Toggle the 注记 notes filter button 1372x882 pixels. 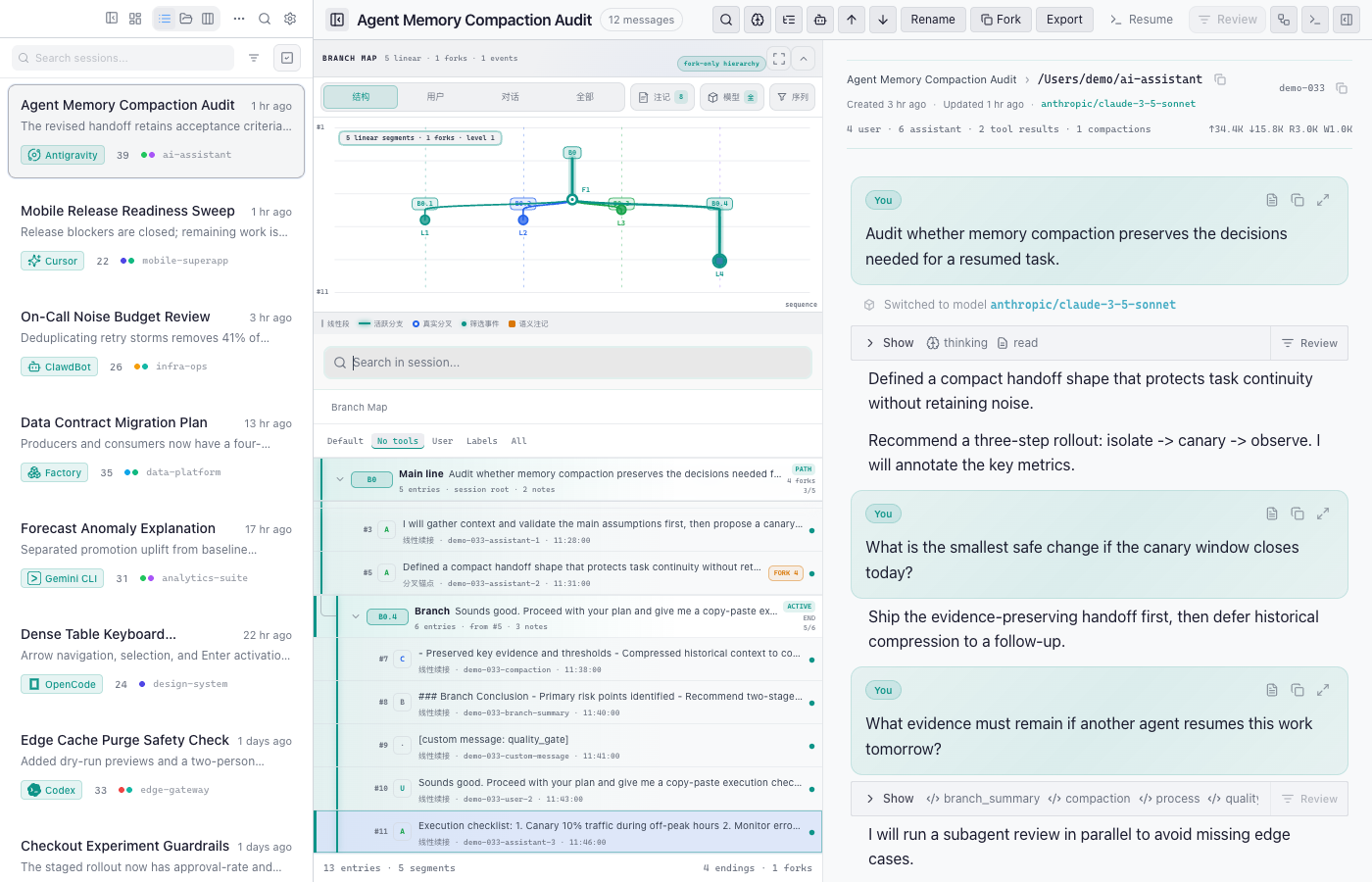pos(662,97)
